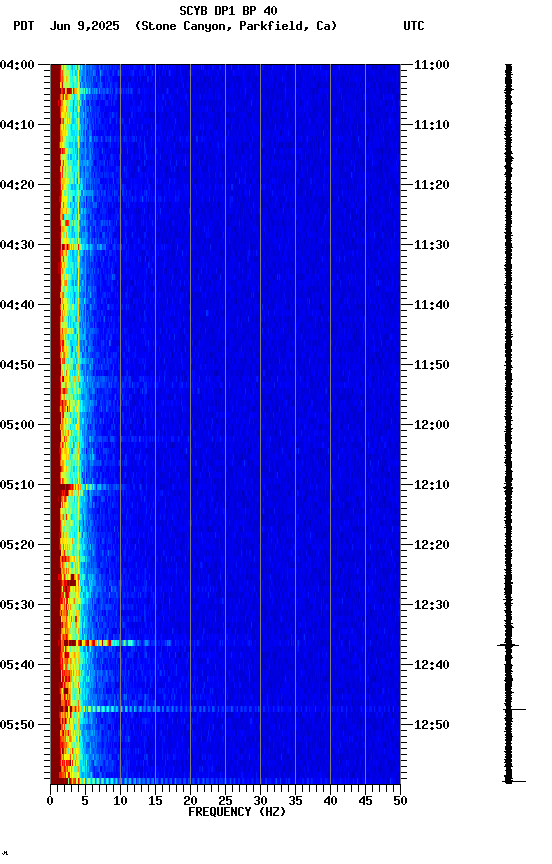Click the 50 Hz frequency axis label

401,801
